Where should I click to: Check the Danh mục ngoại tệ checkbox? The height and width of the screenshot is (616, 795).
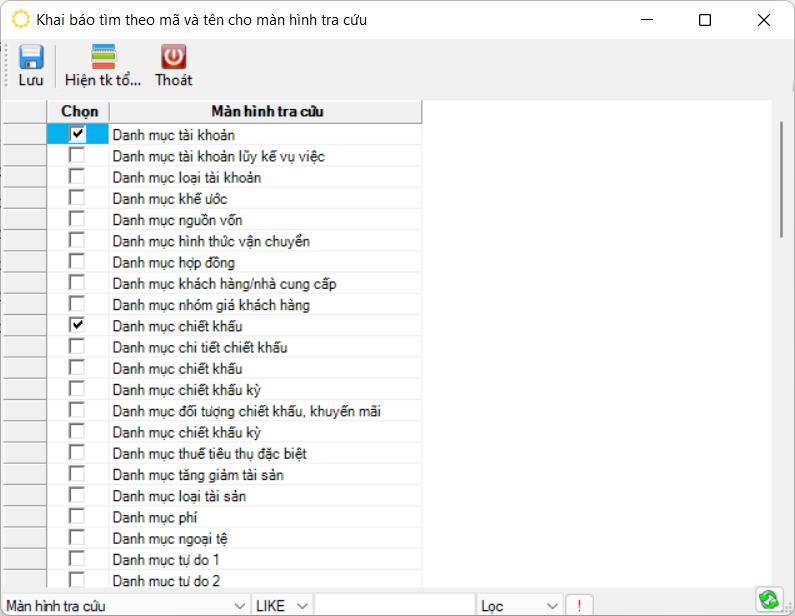pyautogui.click(x=77, y=538)
